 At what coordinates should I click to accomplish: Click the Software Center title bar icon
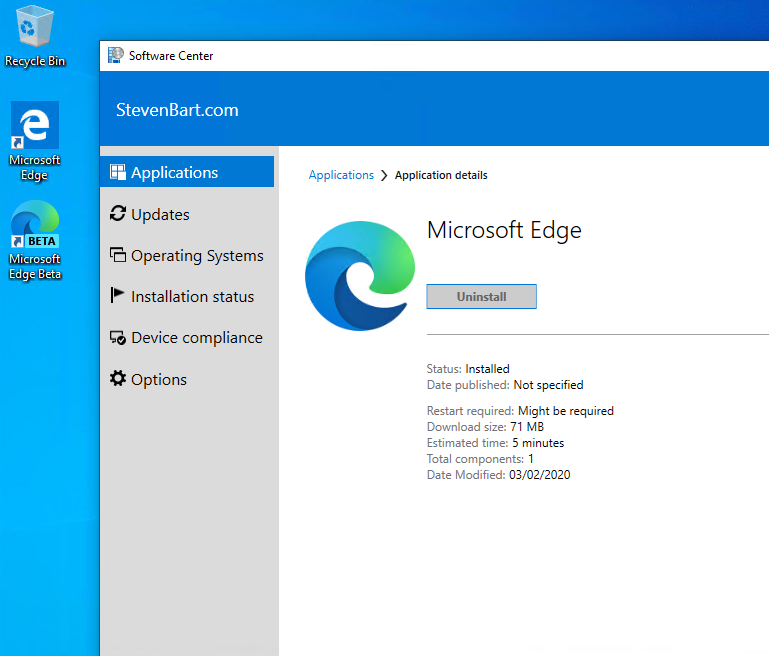[x=116, y=55]
